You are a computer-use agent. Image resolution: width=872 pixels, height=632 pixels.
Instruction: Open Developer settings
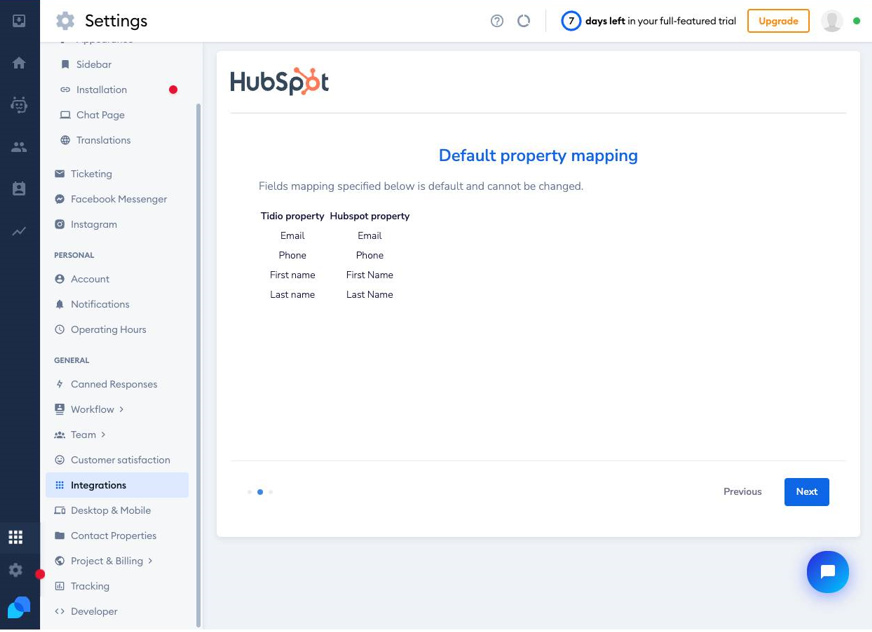click(93, 611)
